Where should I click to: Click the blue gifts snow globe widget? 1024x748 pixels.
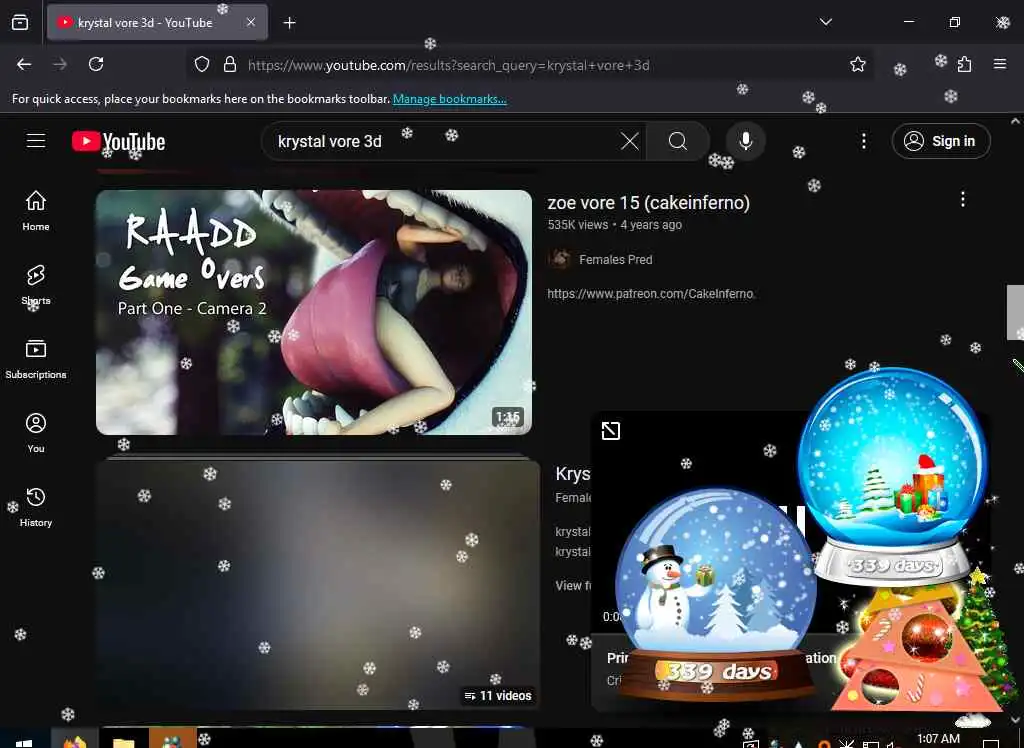click(x=892, y=477)
